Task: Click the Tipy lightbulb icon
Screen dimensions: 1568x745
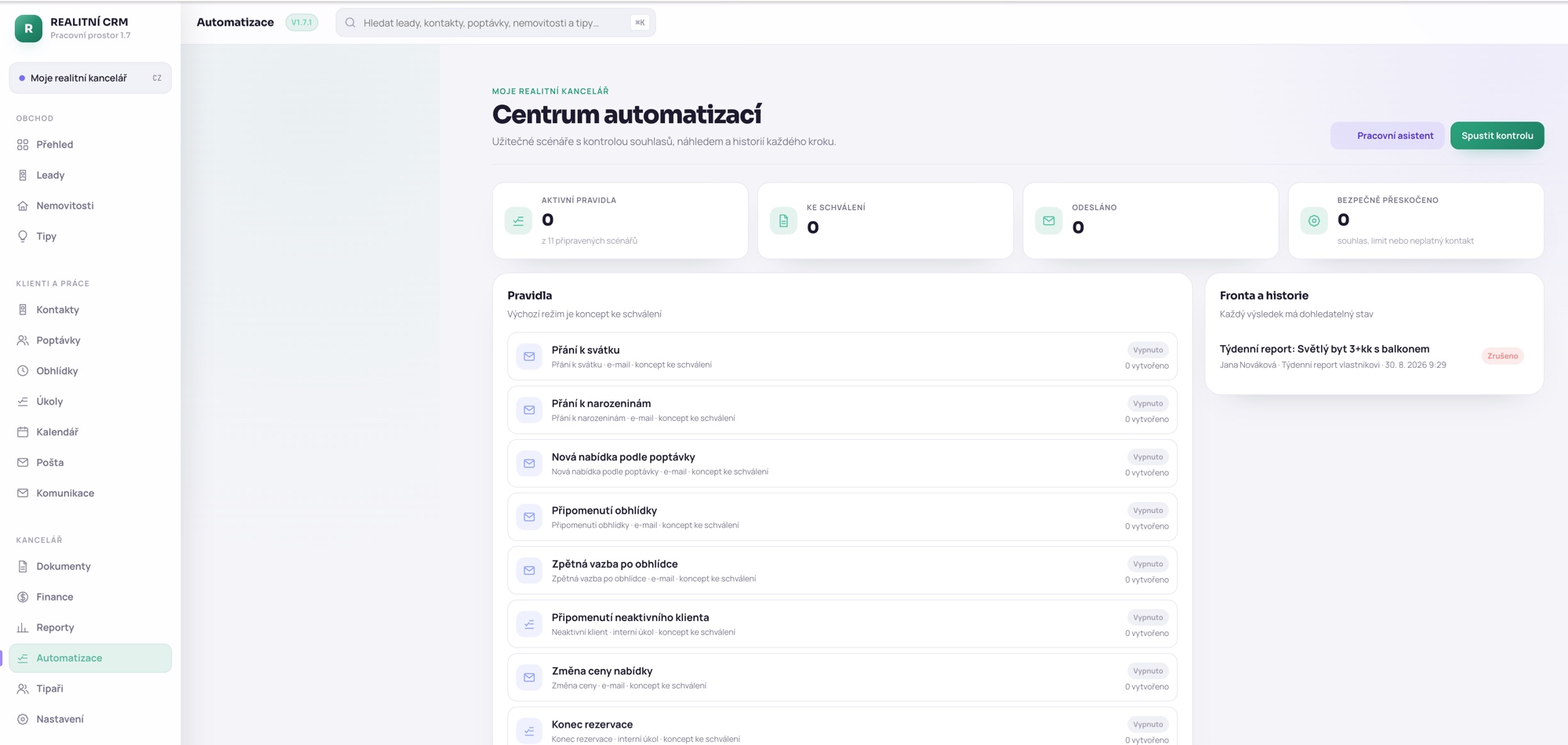Action: point(23,236)
